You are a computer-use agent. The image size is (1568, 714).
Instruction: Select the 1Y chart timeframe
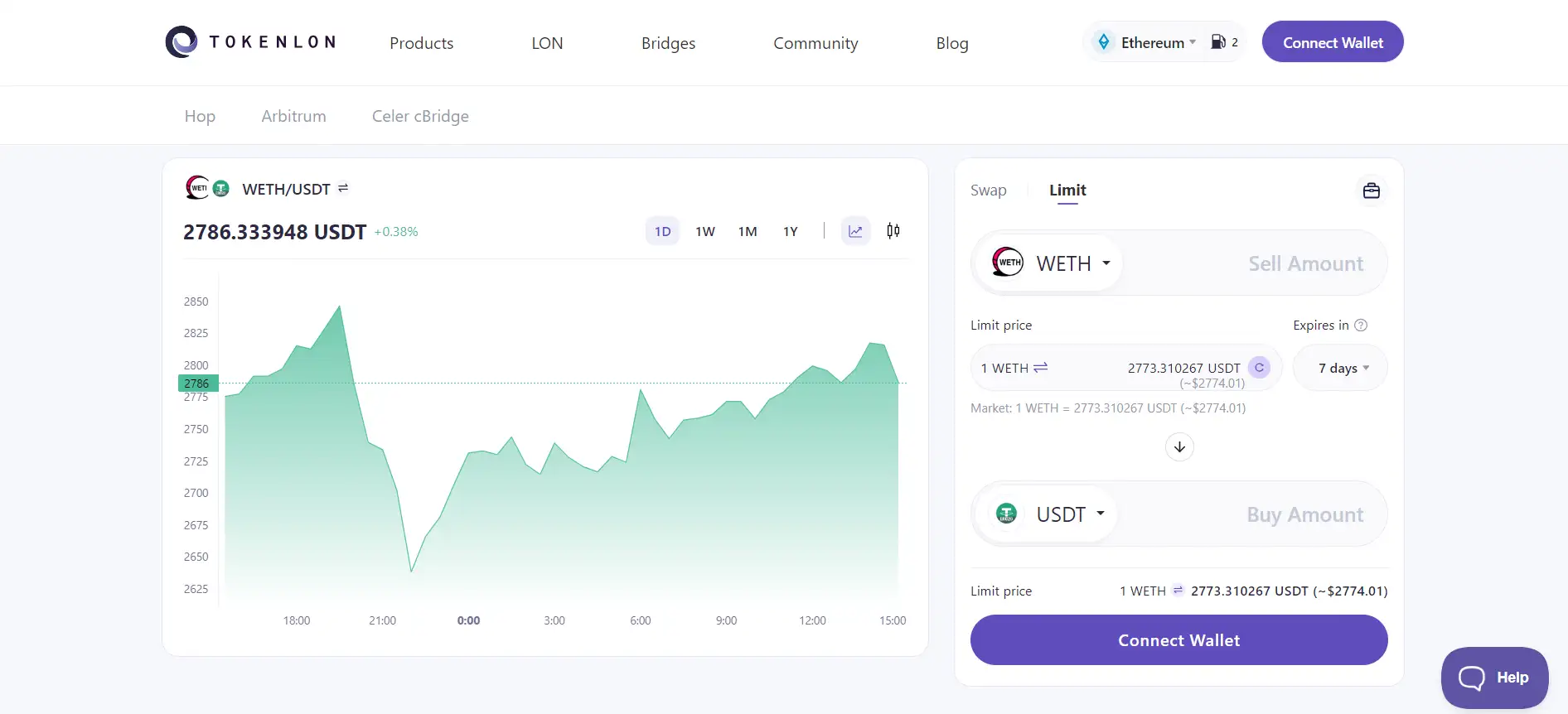click(x=790, y=232)
